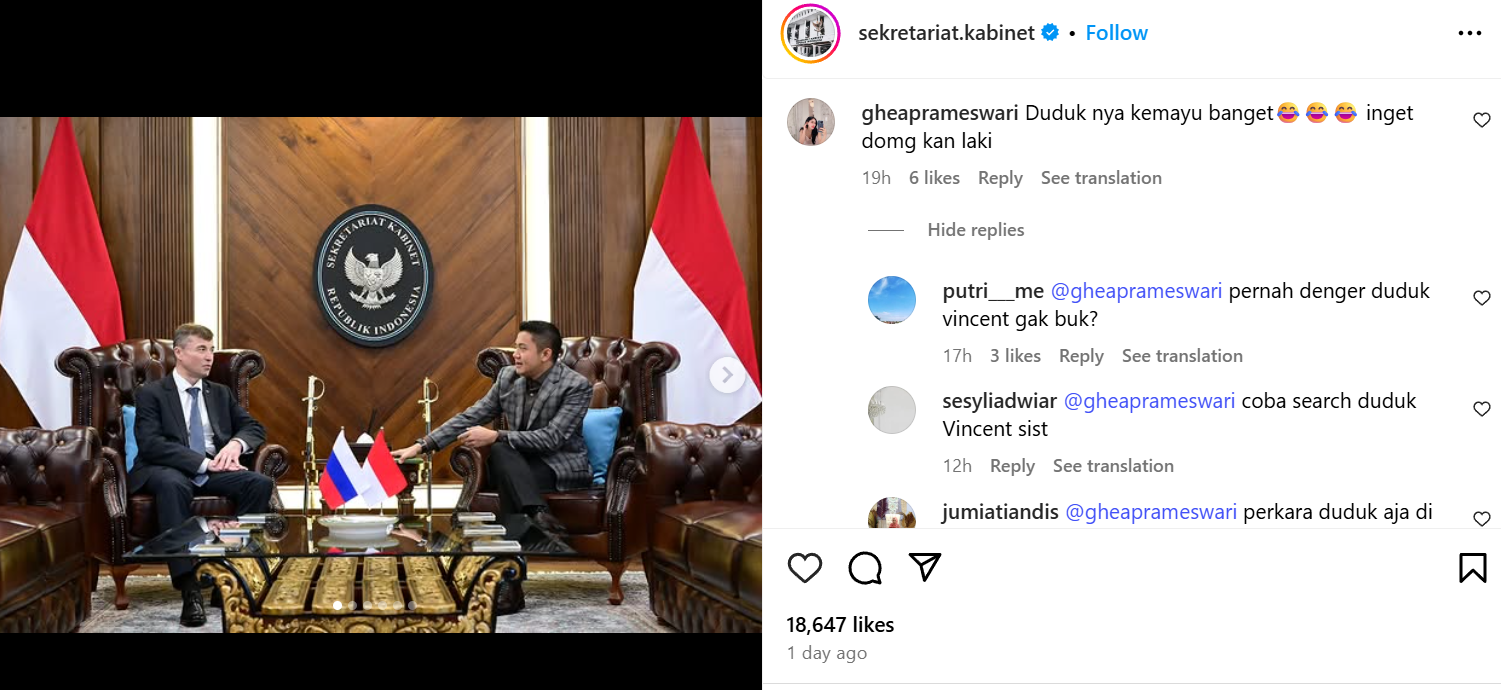
Task: See translation of putri___me's reply
Action: pyautogui.click(x=1182, y=356)
